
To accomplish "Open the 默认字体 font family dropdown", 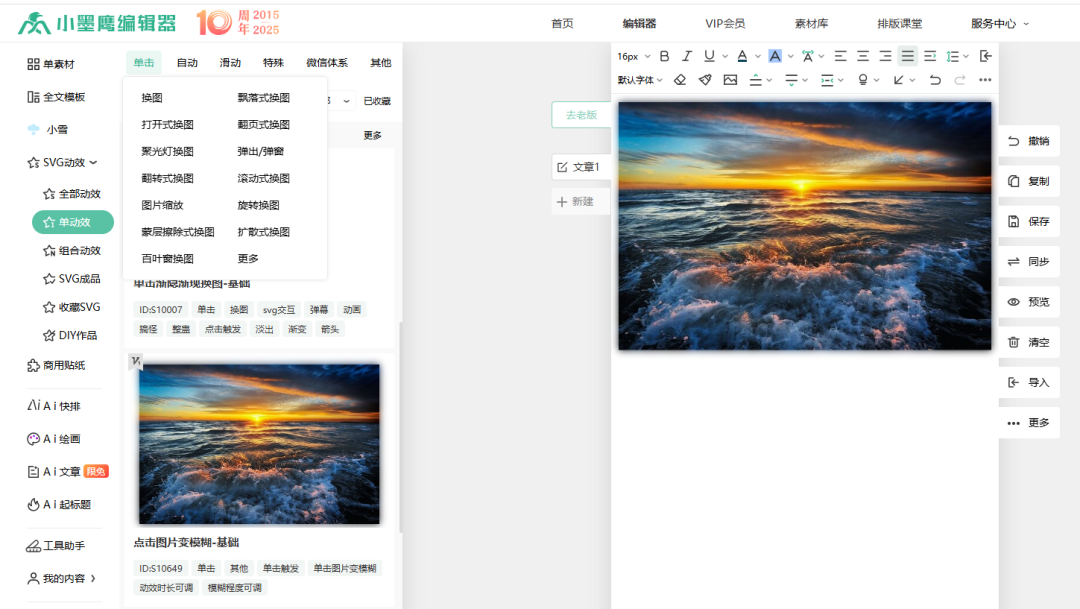I will tap(638, 79).
